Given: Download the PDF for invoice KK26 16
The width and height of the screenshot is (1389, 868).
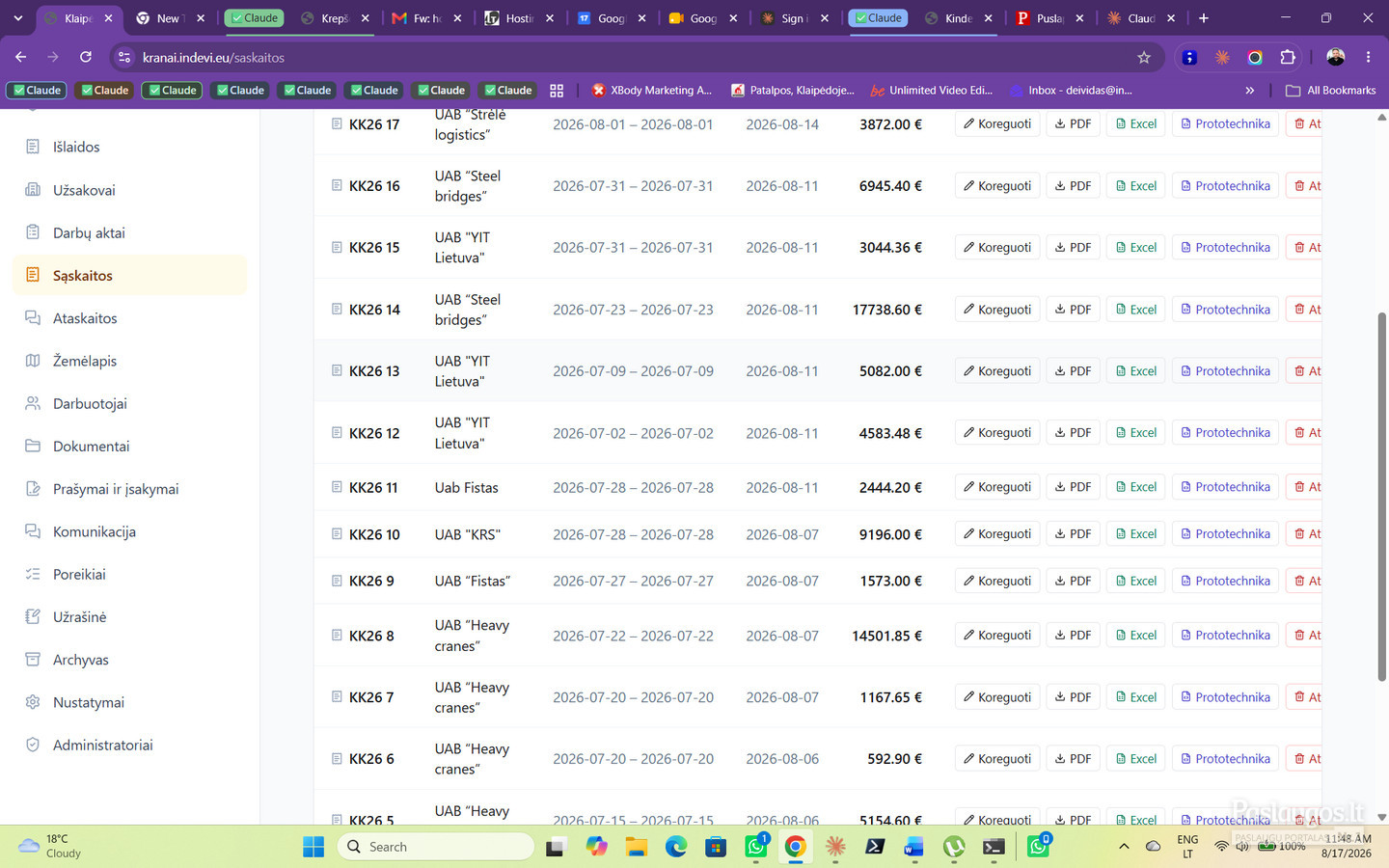Looking at the screenshot, I should [x=1073, y=186].
